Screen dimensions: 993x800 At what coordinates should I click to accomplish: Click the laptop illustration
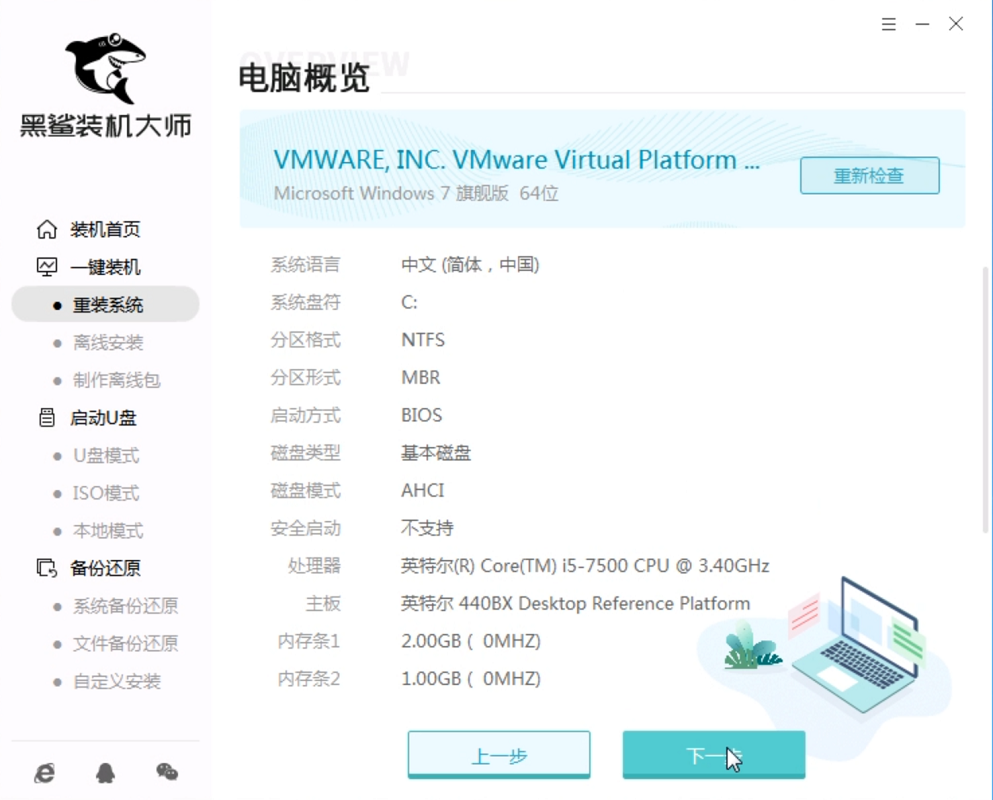(855, 646)
